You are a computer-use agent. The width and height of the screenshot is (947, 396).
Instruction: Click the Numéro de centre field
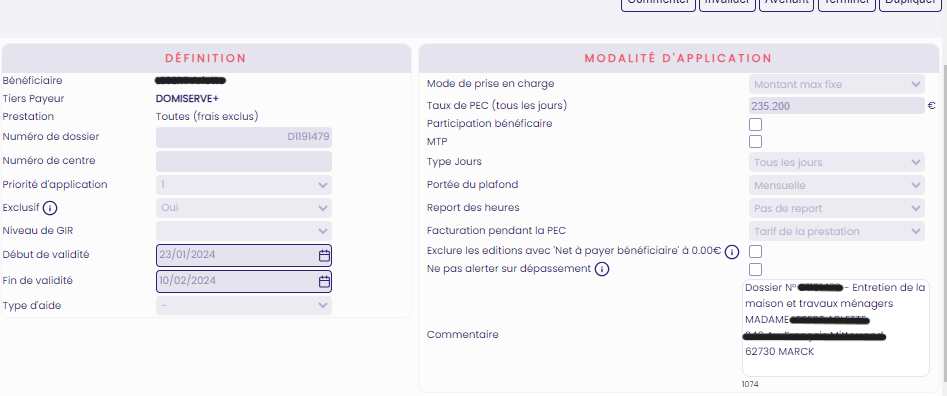click(244, 161)
